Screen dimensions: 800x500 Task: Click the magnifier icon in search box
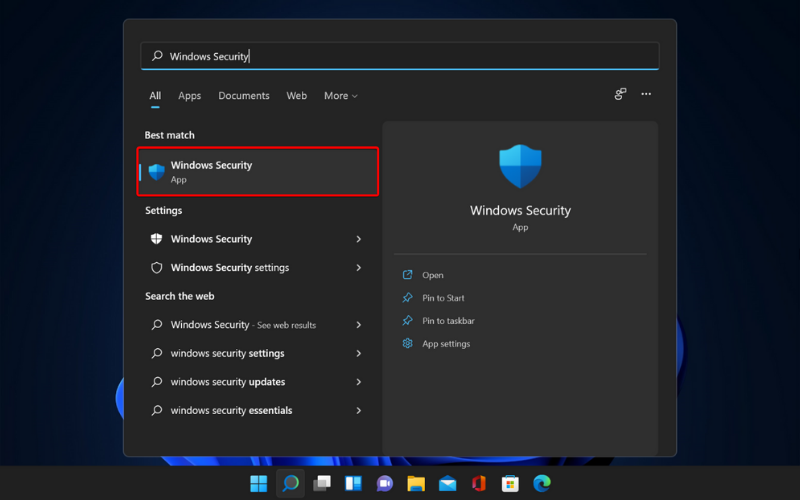[157, 56]
